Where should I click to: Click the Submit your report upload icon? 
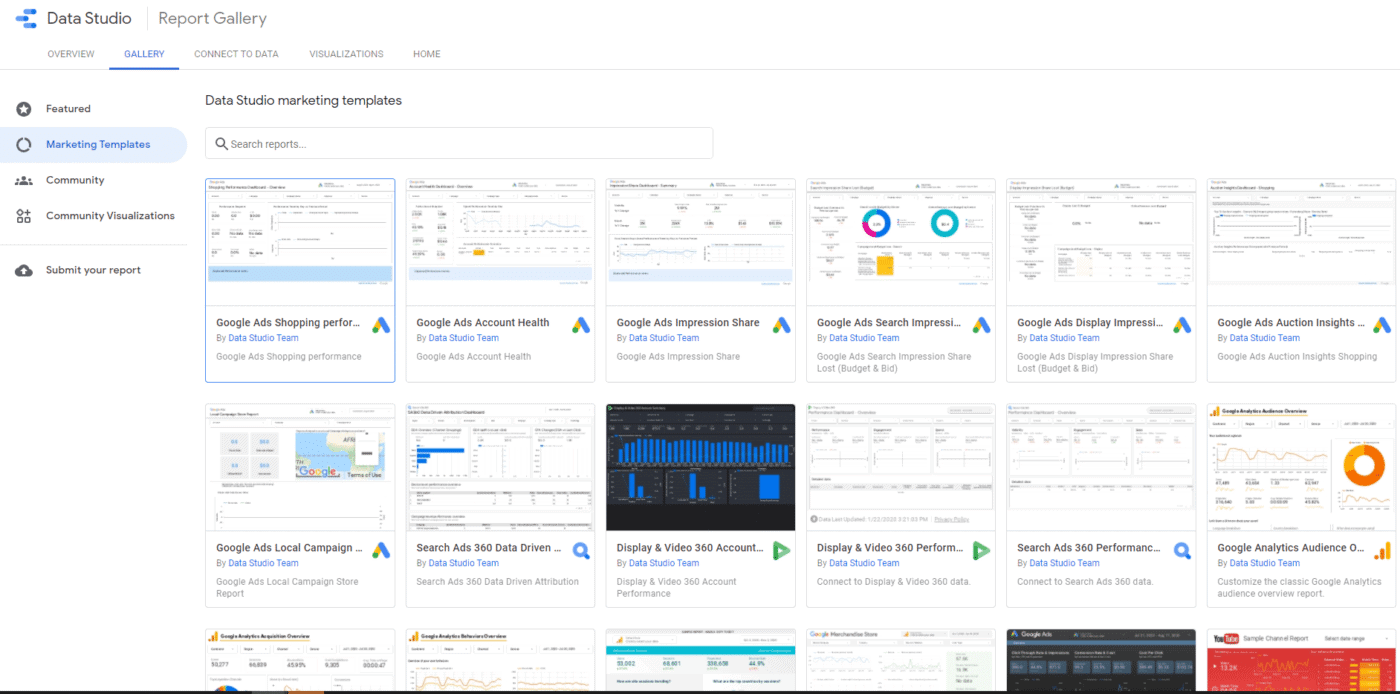22,269
